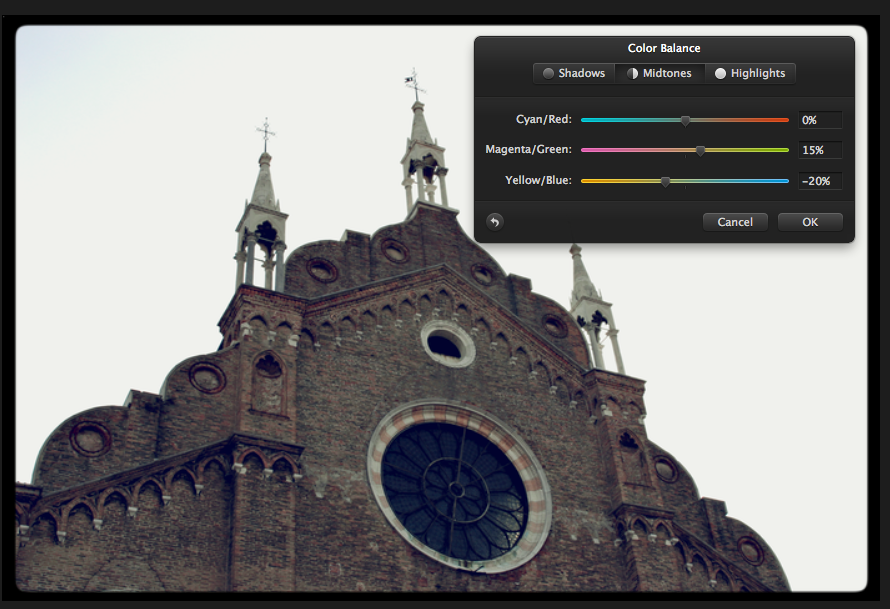
Task: Confirm changes with OK
Action: coord(810,222)
